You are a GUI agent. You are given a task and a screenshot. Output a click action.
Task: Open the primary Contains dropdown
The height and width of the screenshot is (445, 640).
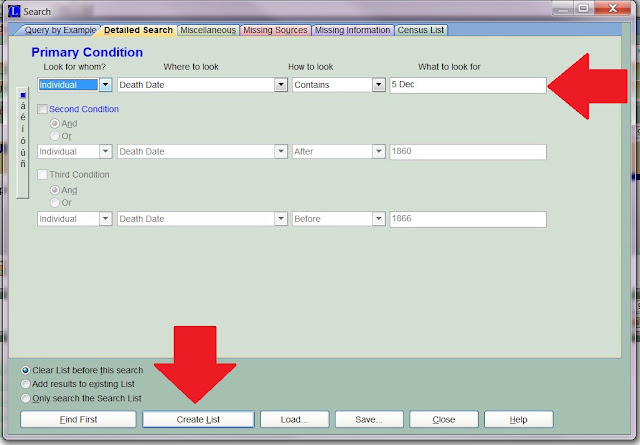pyautogui.click(x=379, y=85)
